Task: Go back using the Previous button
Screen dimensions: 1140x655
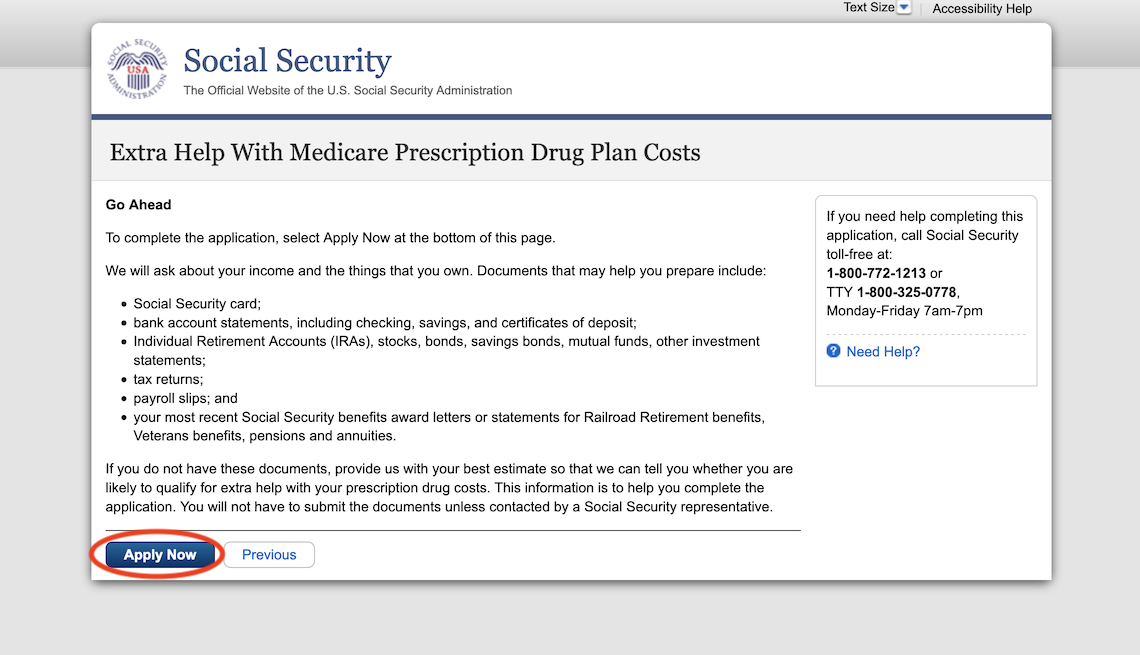Action: coord(268,553)
